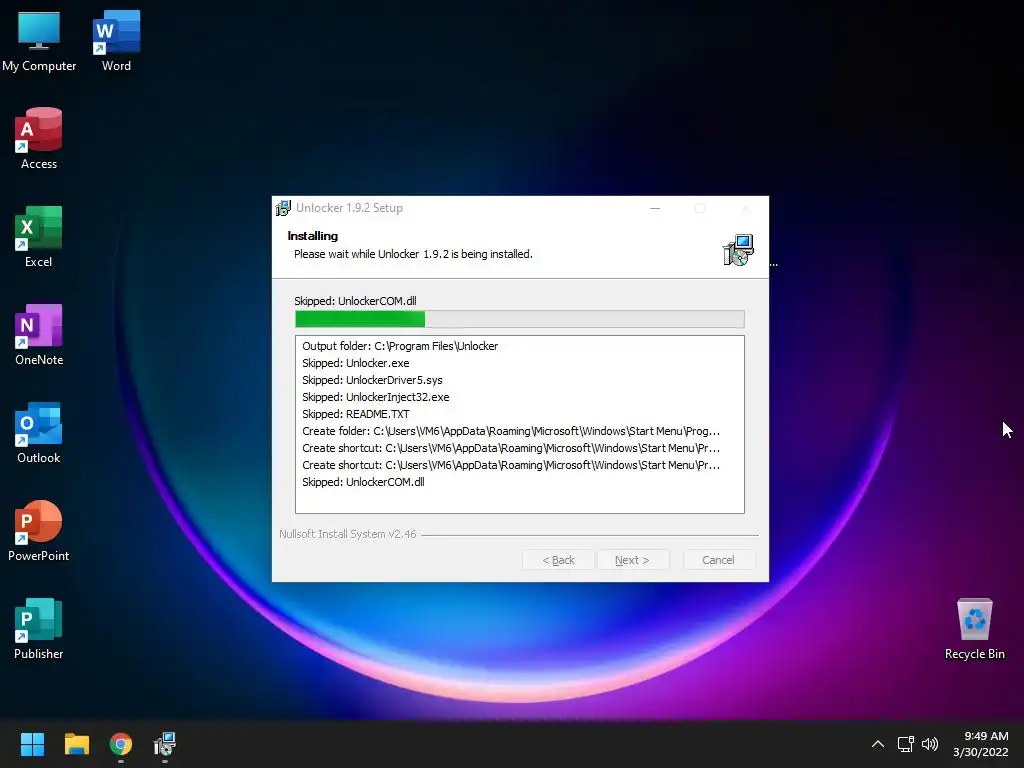The height and width of the screenshot is (768, 1024).
Task: Select the 'Skipped: UnlockerDriver5.sys' log line
Action: point(372,380)
